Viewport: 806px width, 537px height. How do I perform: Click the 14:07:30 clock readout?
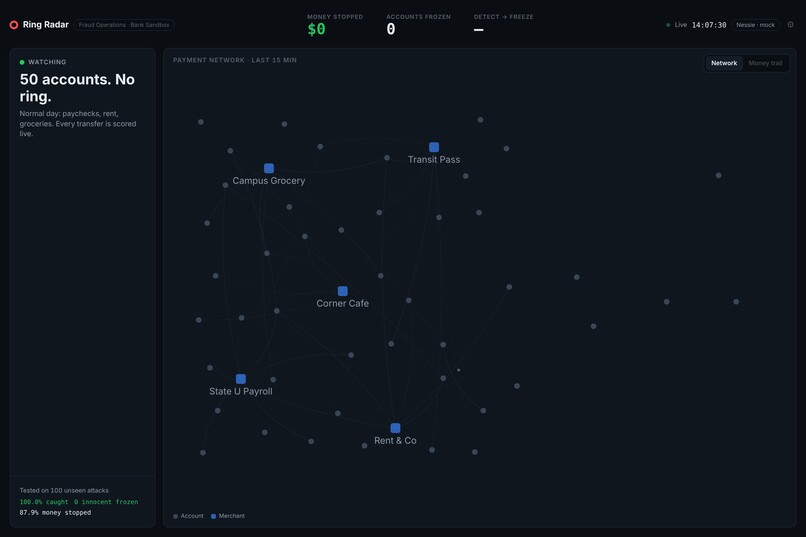click(709, 25)
